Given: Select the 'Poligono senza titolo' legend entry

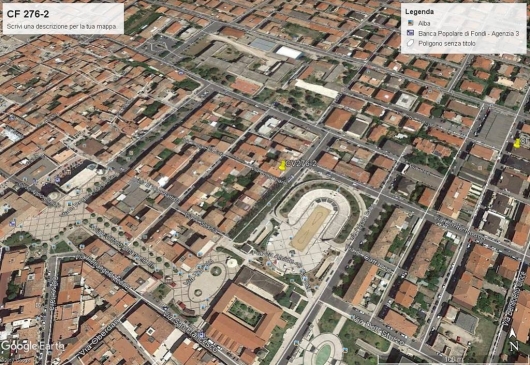Looking at the screenshot, I should (447, 44).
